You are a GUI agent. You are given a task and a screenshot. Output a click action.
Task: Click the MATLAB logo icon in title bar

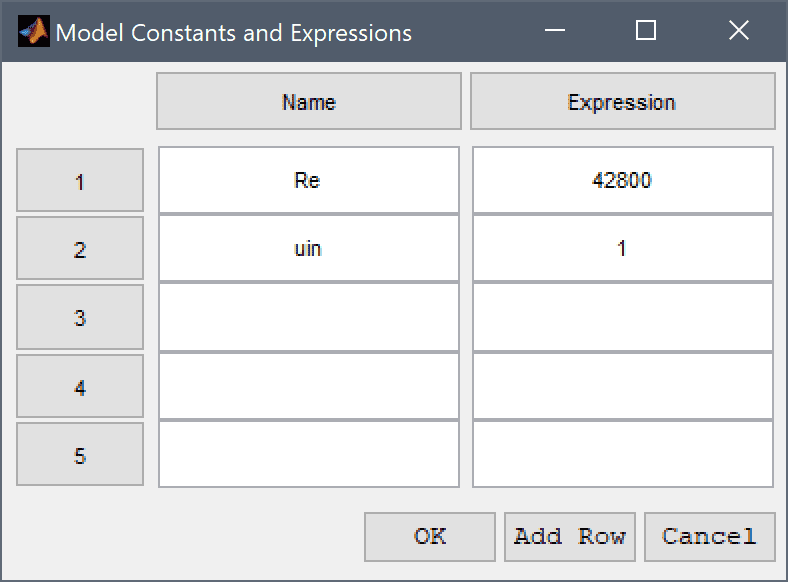pyautogui.click(x=34, y=31)
